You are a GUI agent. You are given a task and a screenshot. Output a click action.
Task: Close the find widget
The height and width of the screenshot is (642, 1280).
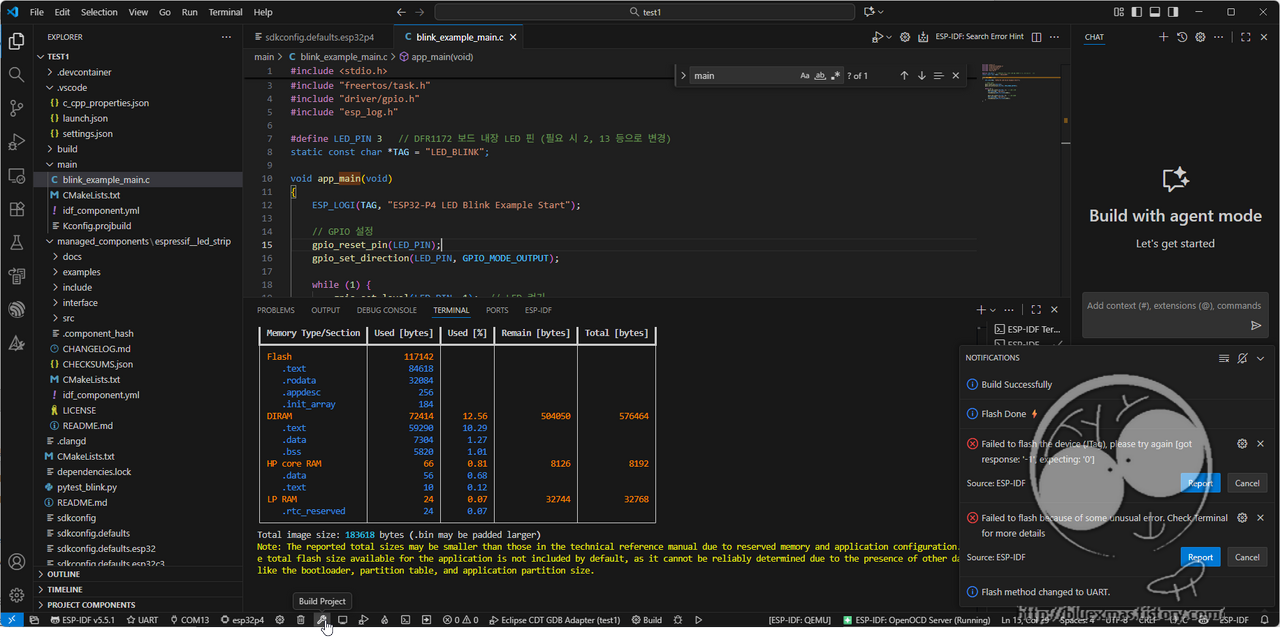pos(956,76)
